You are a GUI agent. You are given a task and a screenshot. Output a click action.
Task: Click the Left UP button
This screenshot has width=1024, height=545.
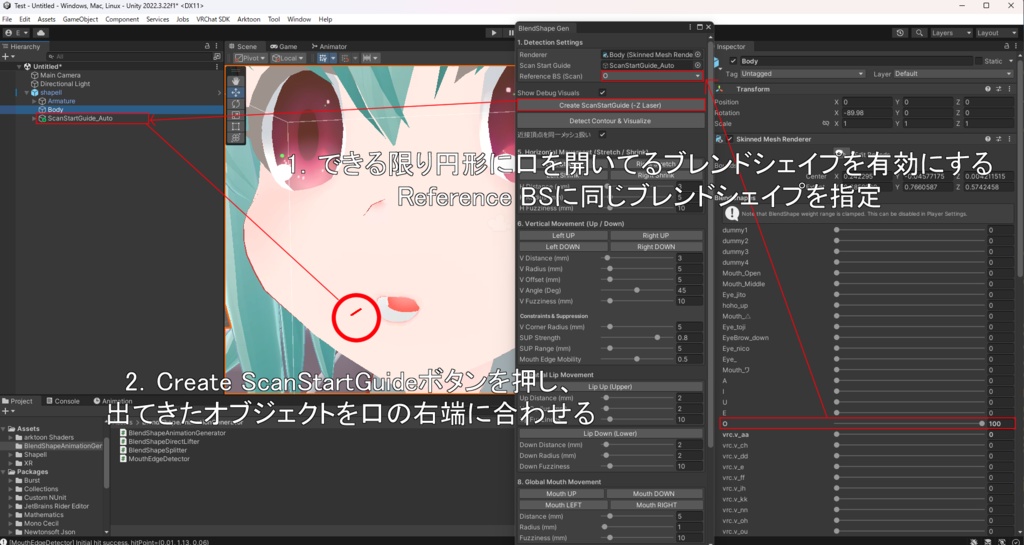pos(563,236)
